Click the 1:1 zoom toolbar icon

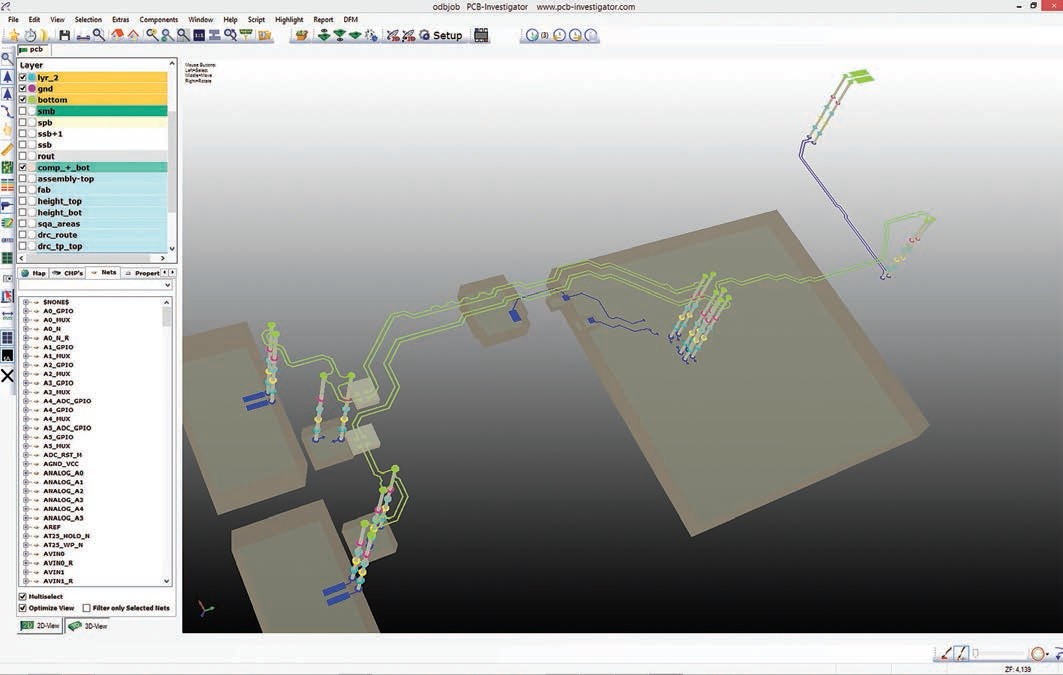[198, 35]
